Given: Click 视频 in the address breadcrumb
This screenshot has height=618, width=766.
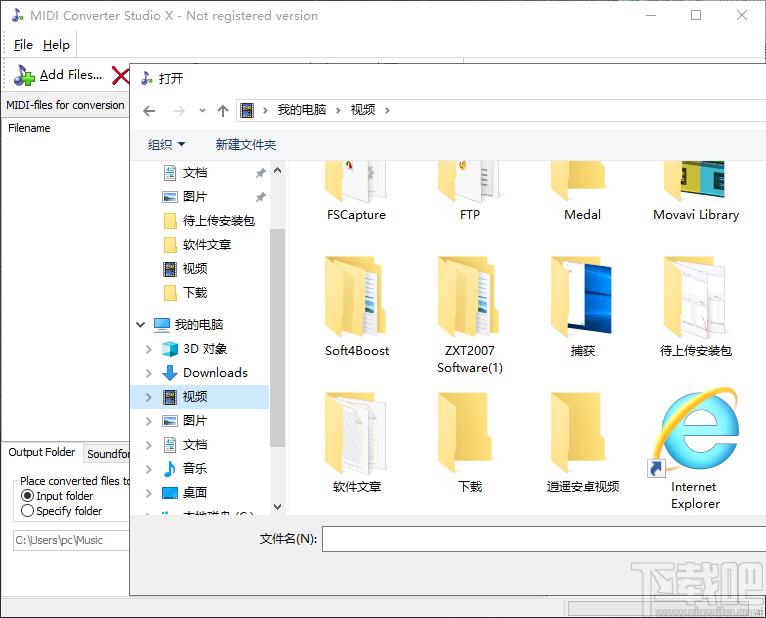Looking at the screenshot, I should [363, 110].
